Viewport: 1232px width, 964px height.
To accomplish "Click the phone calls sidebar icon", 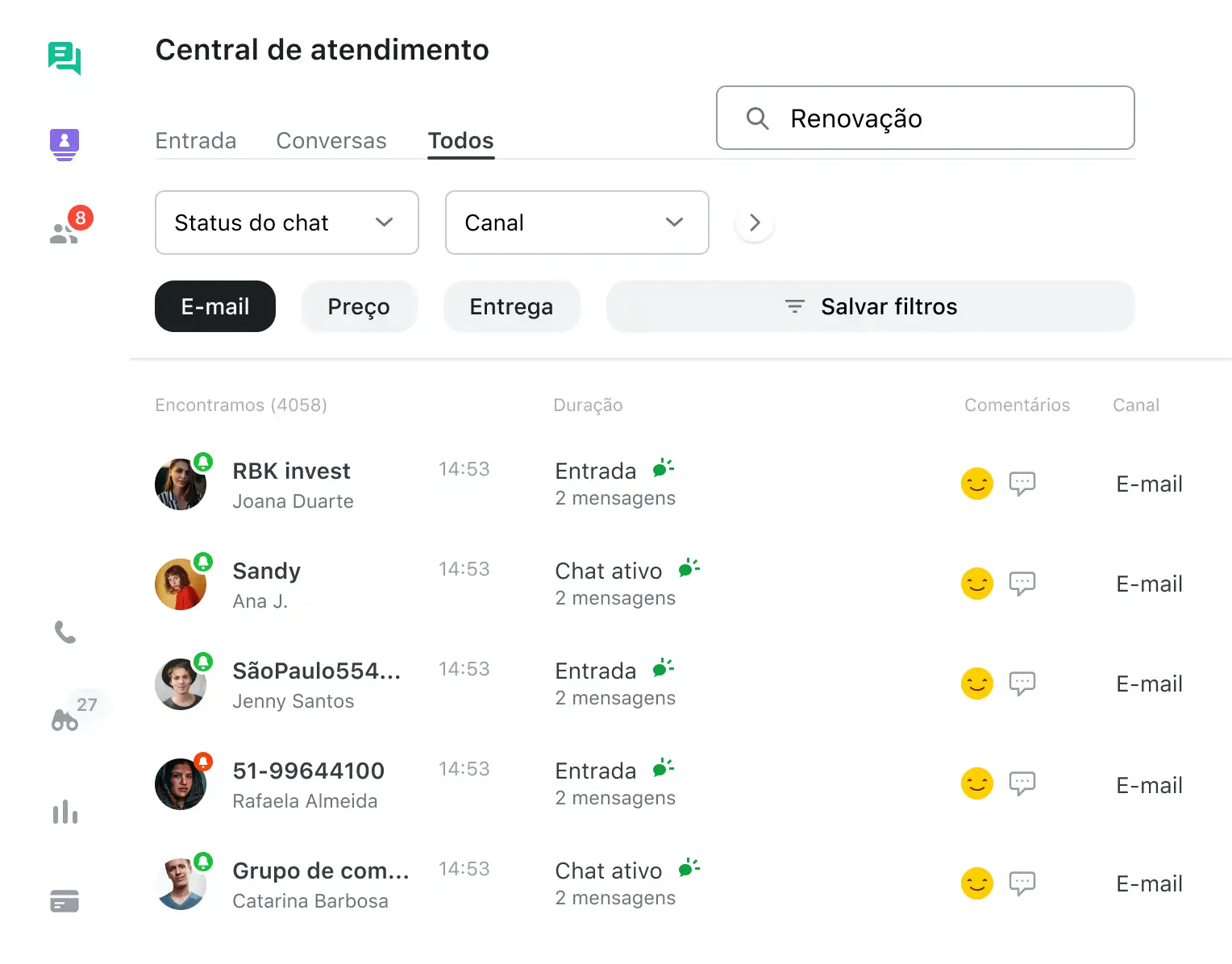I will 65,633.
